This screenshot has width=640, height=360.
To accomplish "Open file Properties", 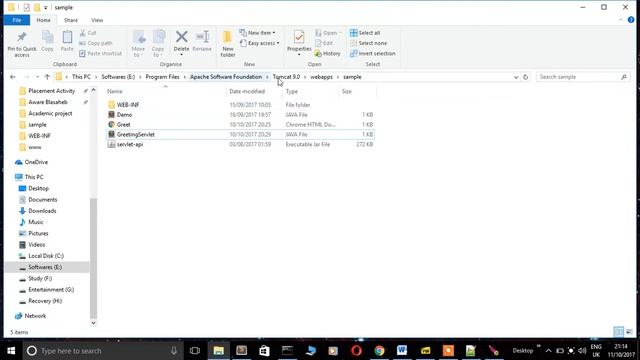I will click(299, 43).
